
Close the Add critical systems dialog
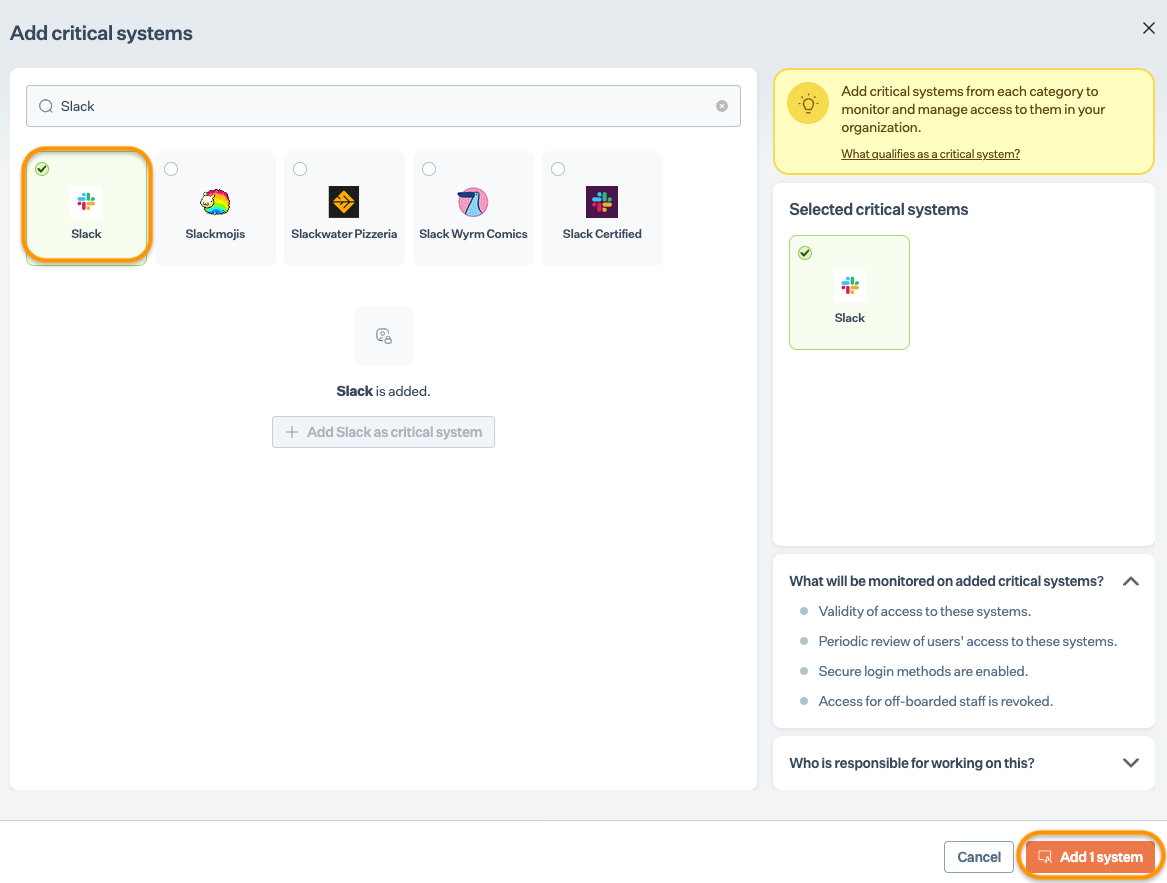point(1148,28)
